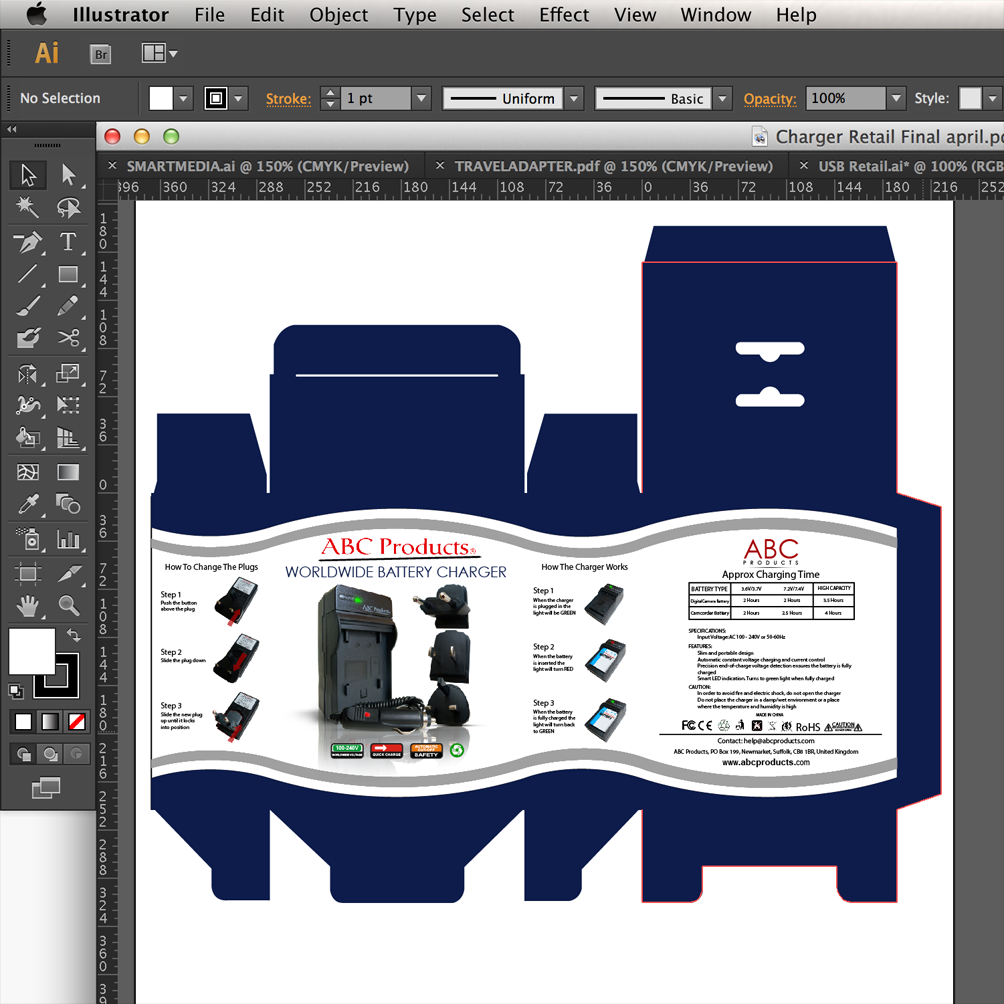Enable Draw Inside mode
Viewport: 1004px width, 1004px height.
(76, 754)
